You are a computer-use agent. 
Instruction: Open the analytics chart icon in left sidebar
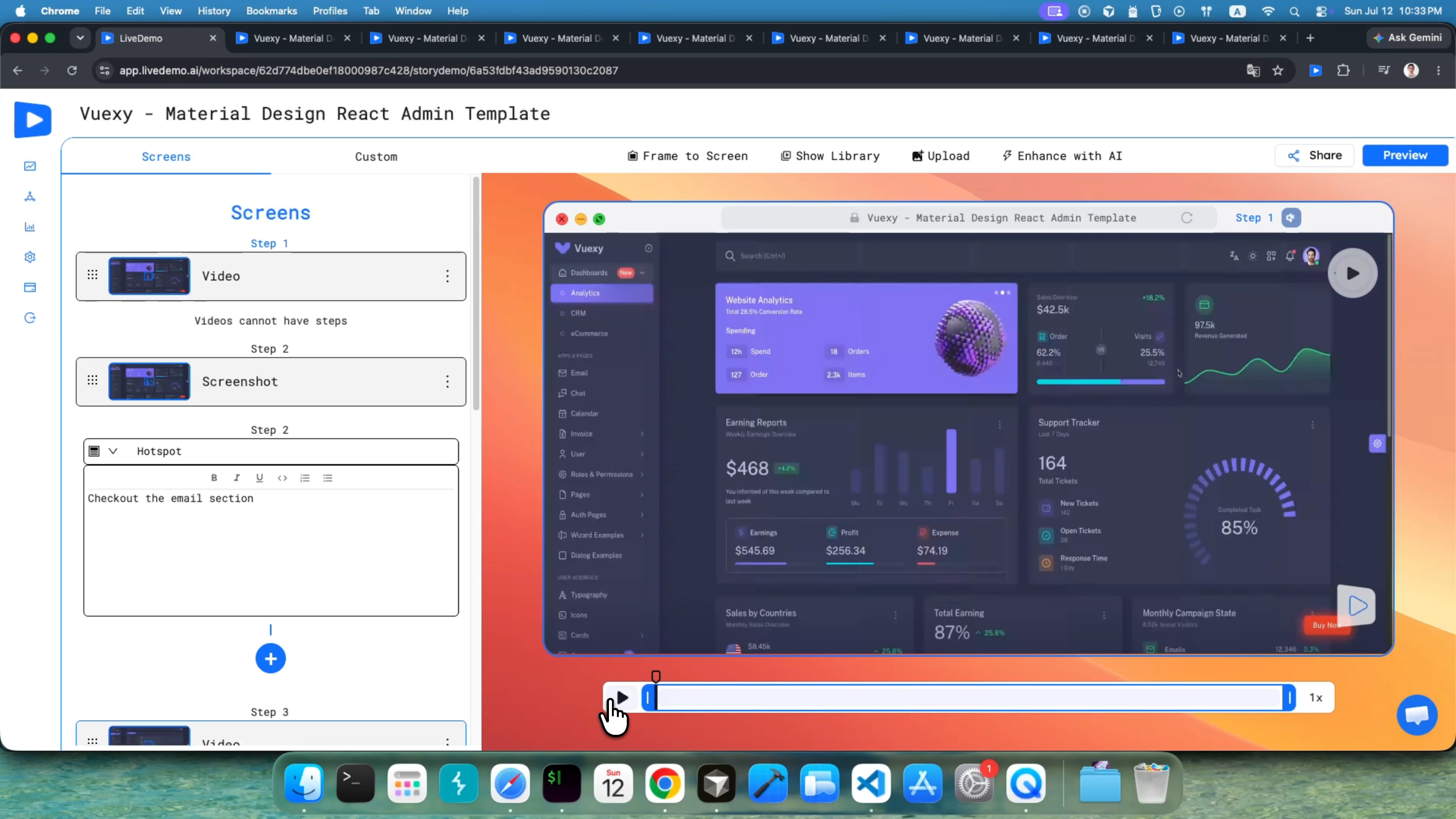tap(30, 166)
